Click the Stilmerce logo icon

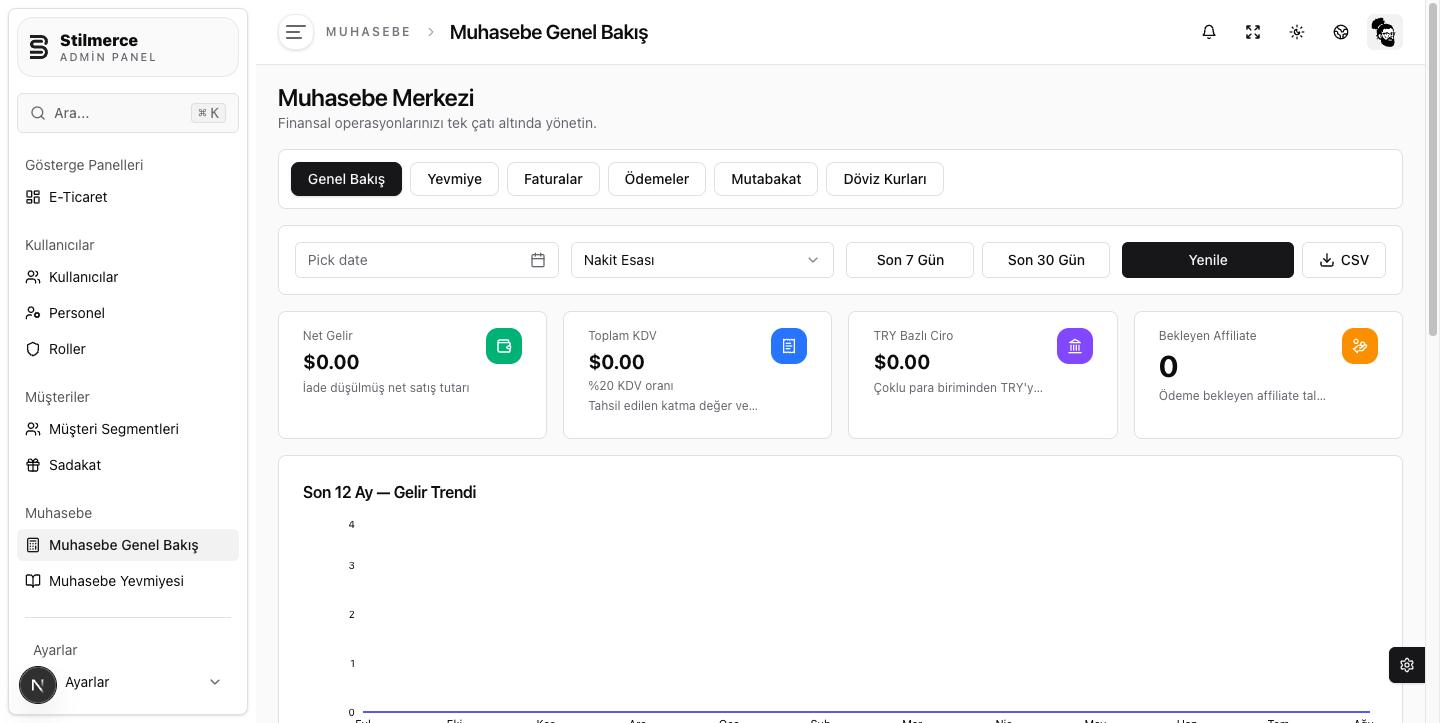click(39, 47)
